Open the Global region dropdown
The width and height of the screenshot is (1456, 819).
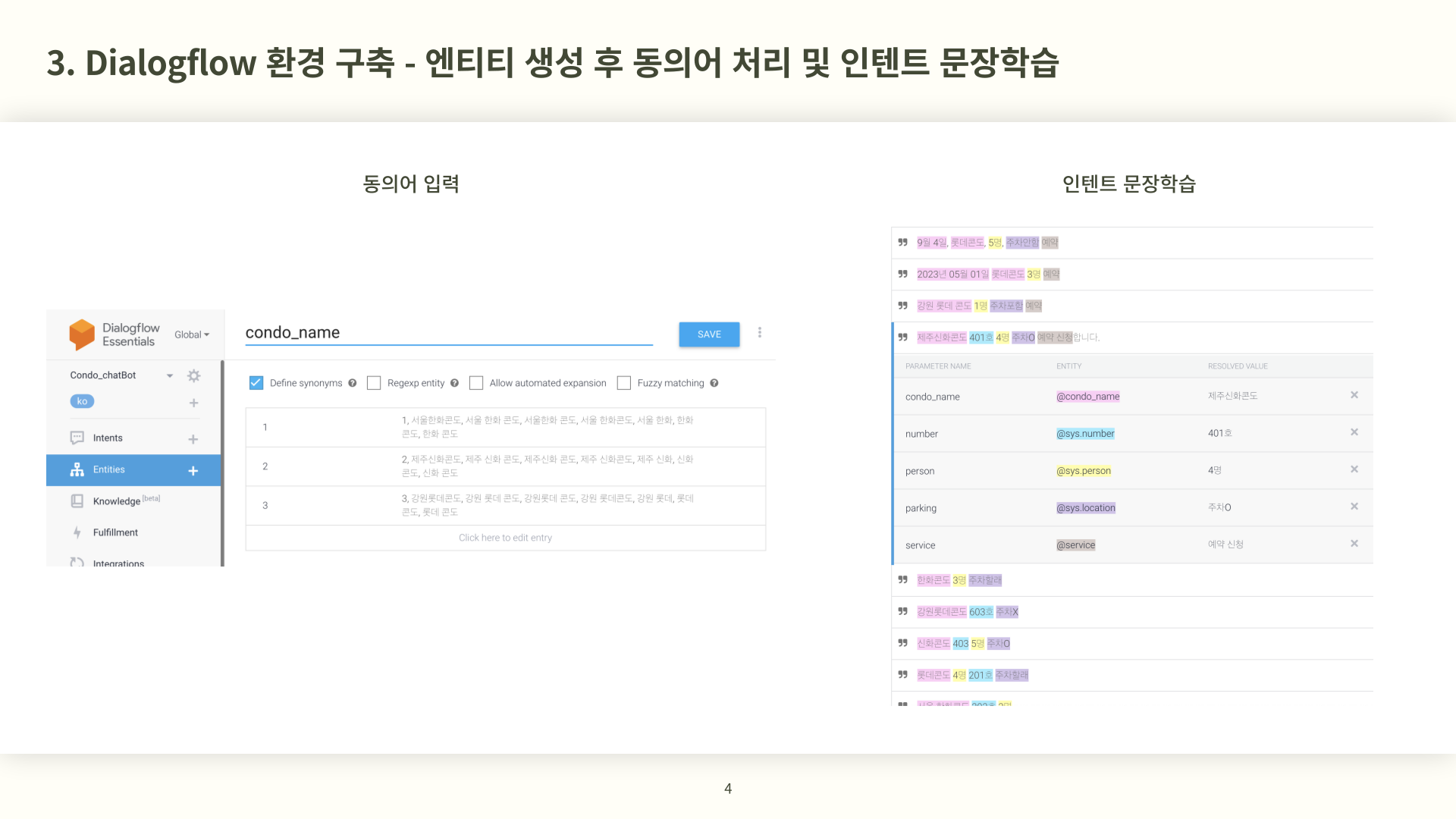pyautogui.click(x=192, y=334)
